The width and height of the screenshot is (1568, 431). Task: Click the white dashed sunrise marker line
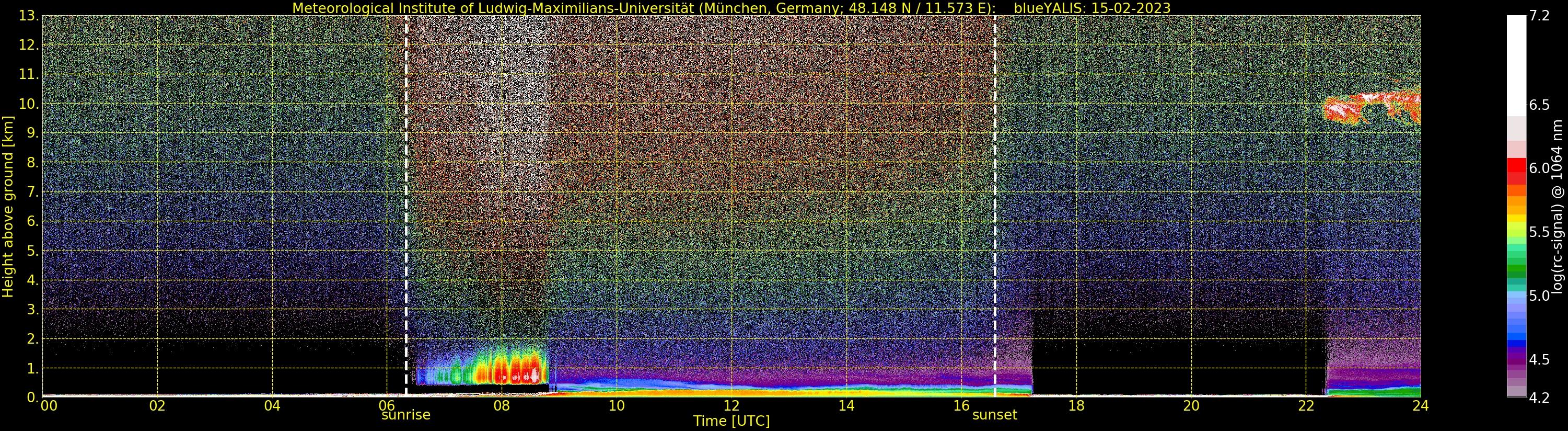tap(406, 206)
